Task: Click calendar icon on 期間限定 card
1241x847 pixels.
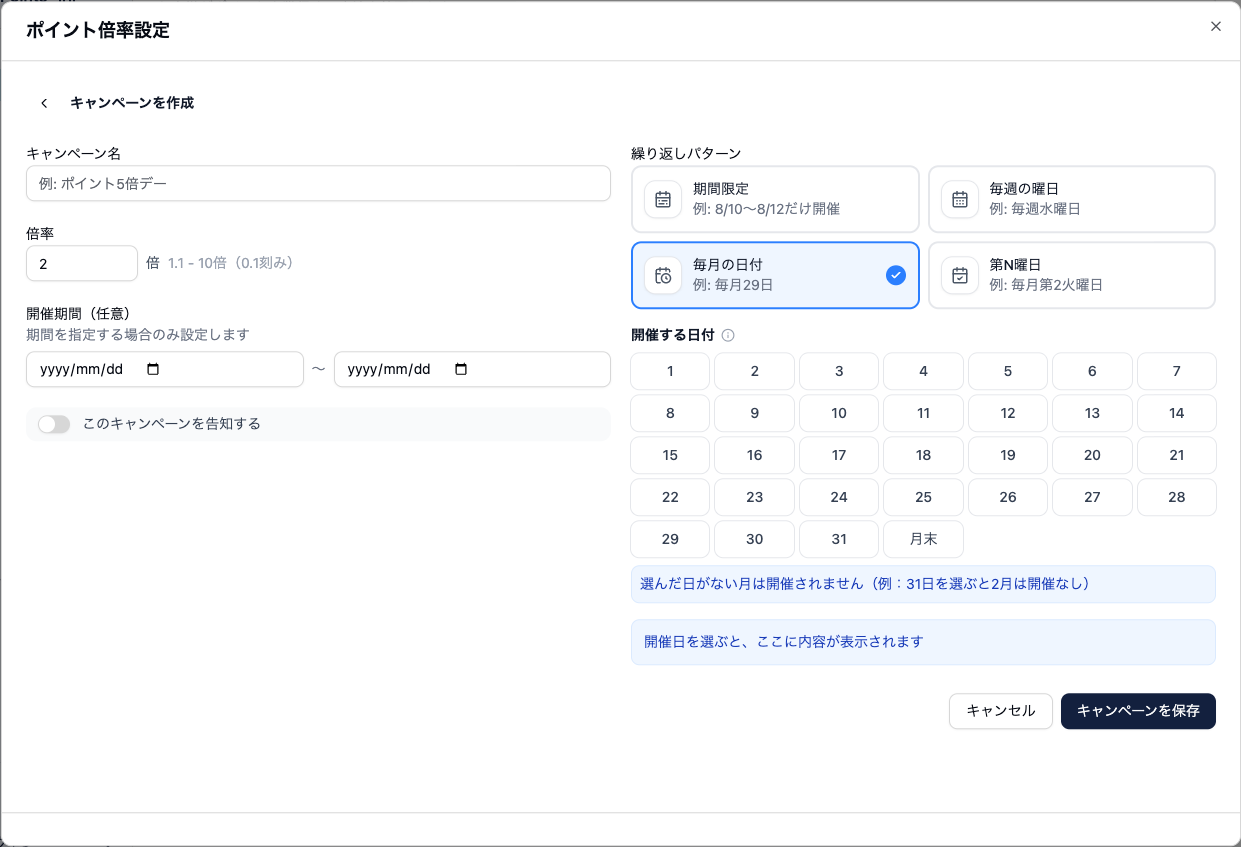Action: point(663,200)
